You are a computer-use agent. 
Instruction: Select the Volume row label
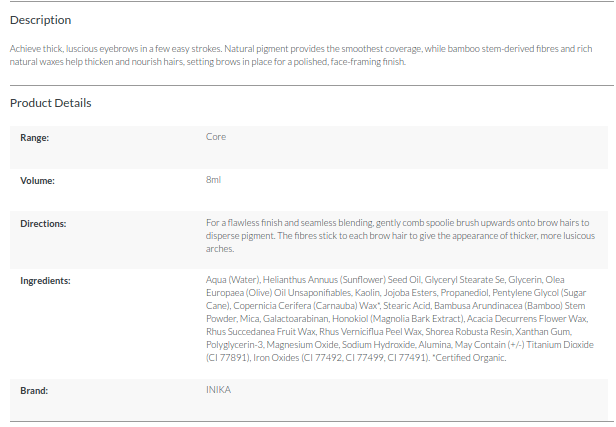38,181
